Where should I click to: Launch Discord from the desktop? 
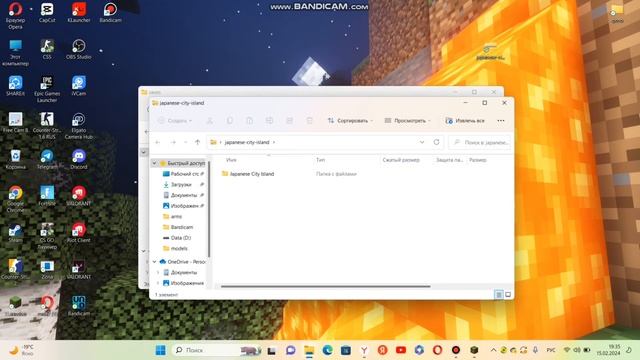[x=79, y=160]
